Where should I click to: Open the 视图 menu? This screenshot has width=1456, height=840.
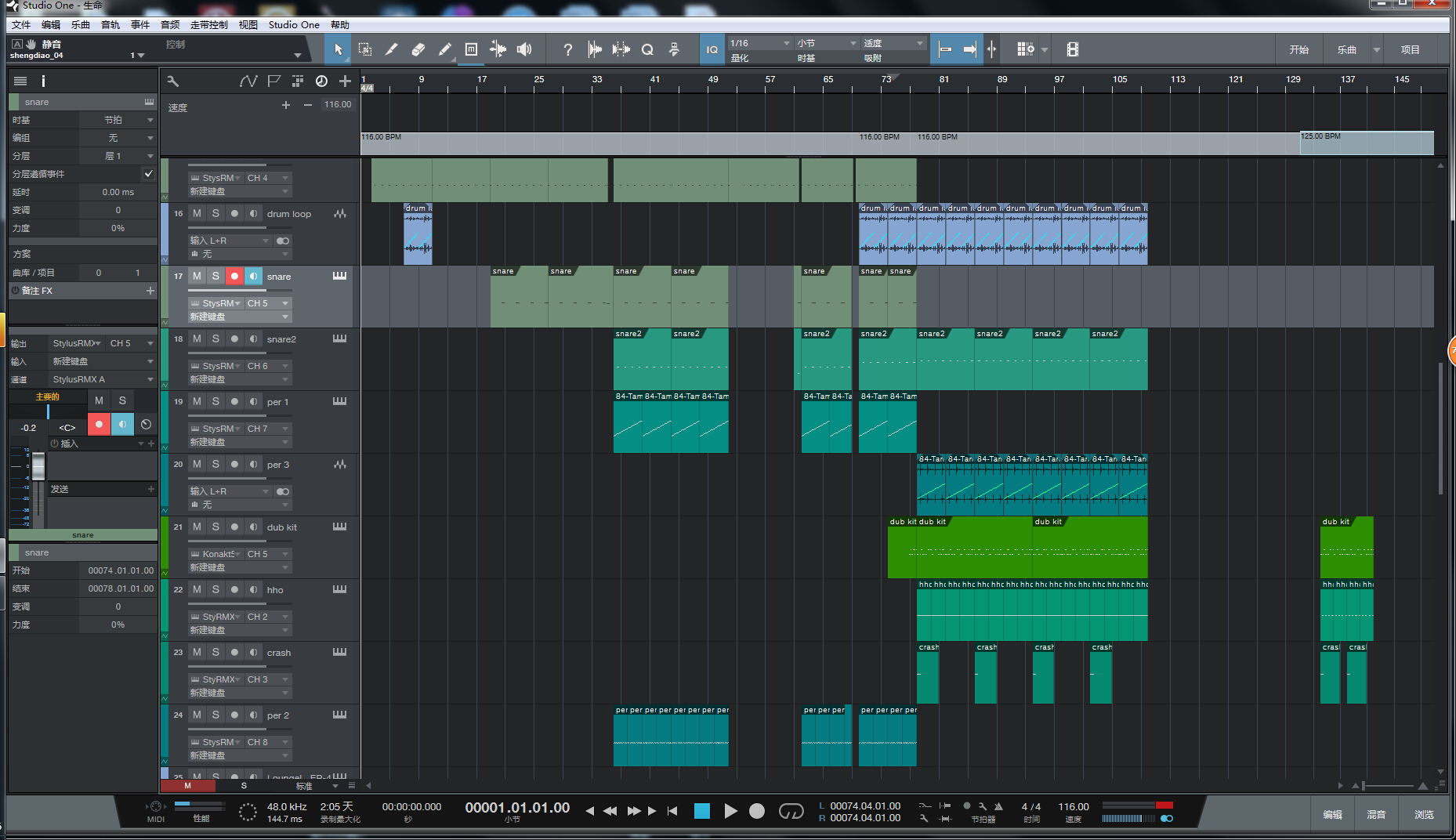[x=248, y=24]
